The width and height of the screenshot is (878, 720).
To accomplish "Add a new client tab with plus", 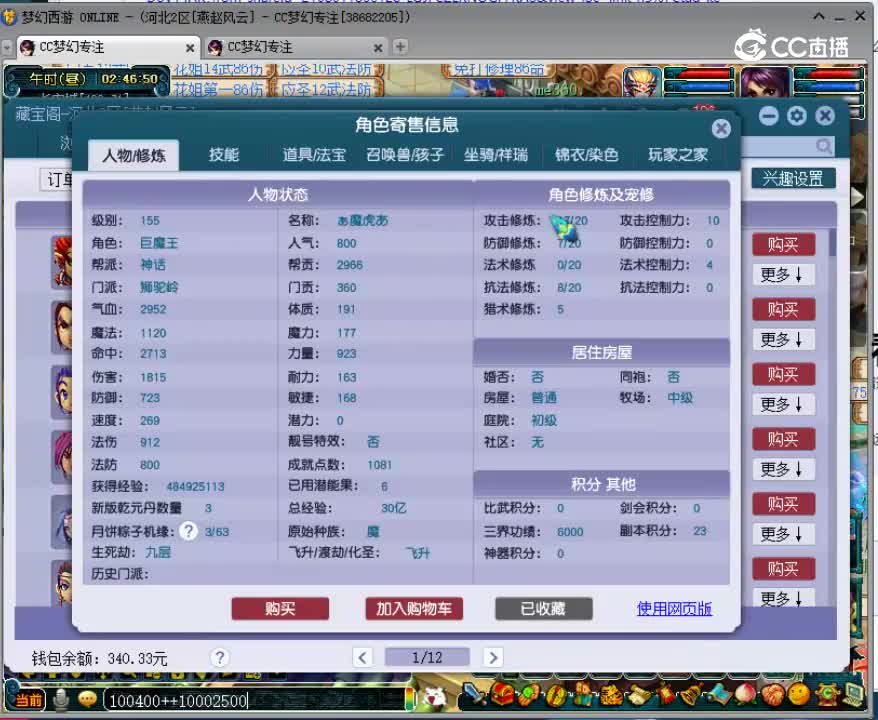I will click(x=400, y=47).
